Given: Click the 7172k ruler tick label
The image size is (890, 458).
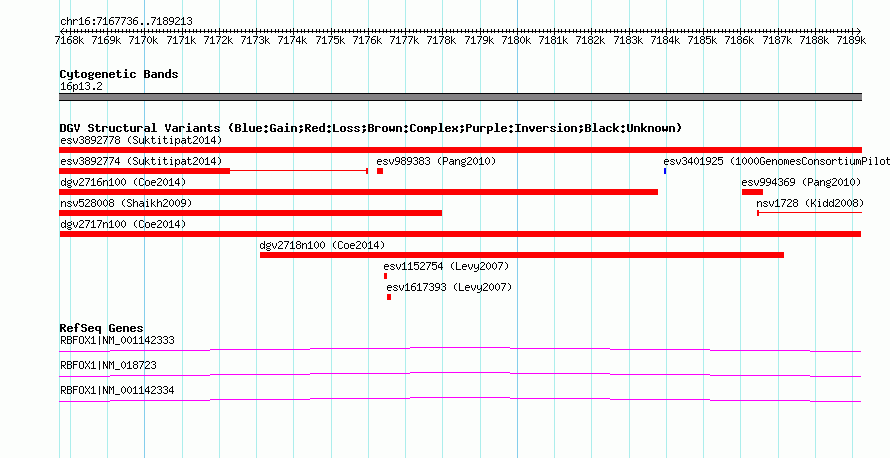Looking at the screenshot, I should click(219, 40).
